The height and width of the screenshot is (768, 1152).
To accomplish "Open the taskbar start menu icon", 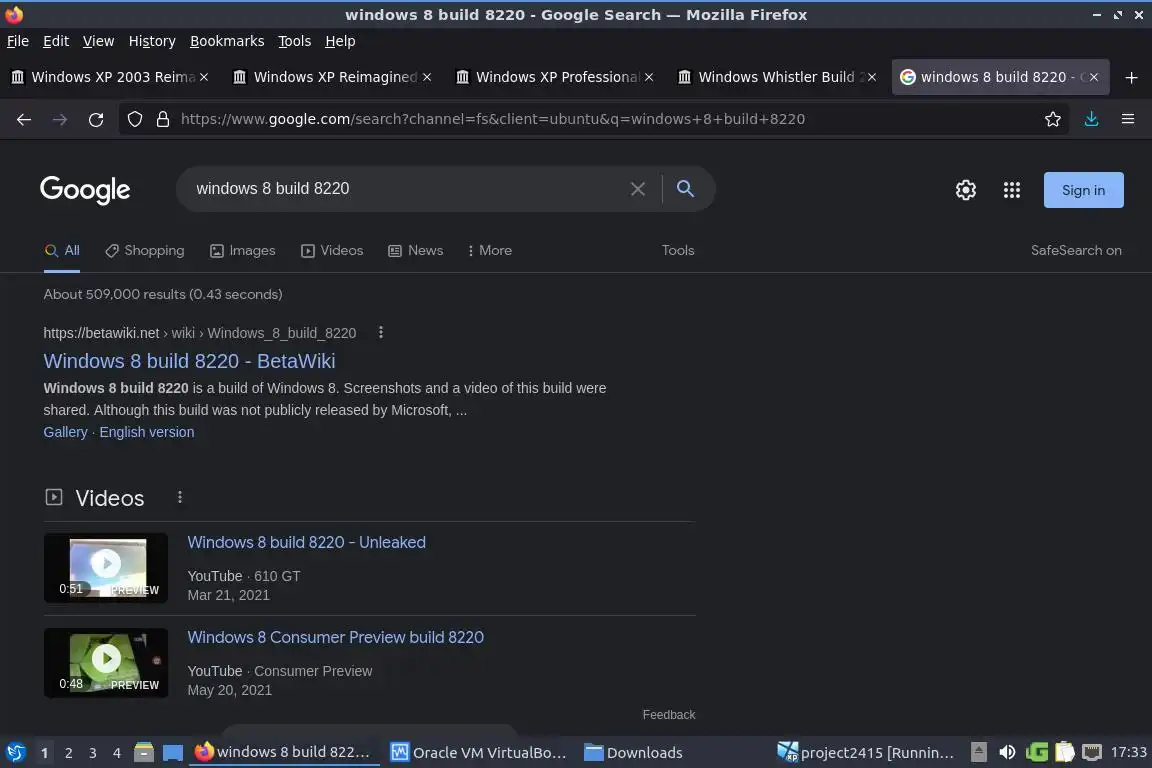I will click(15, 753).
